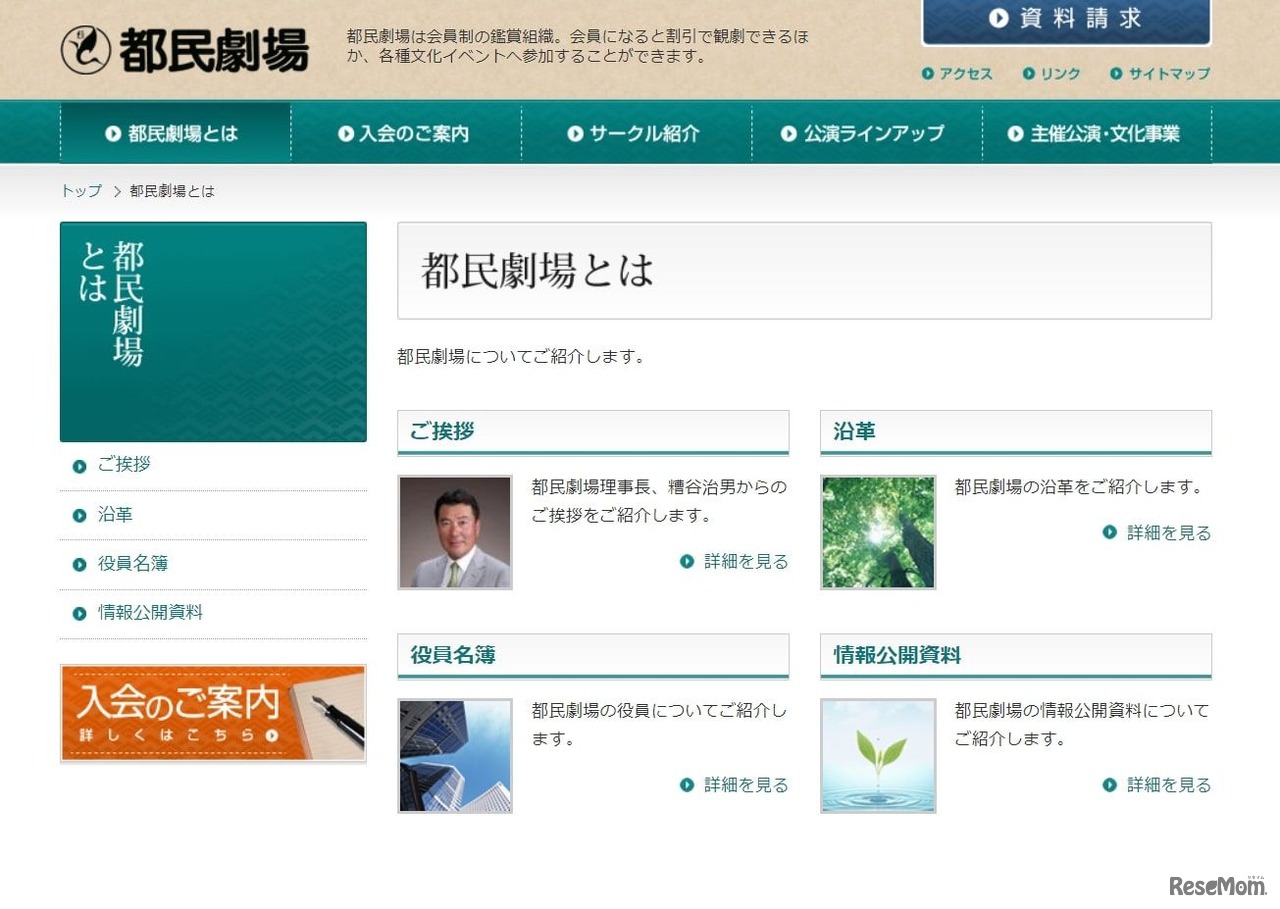
Task: Go back via the トップ breadcrumb link
Action: (80, 190)
